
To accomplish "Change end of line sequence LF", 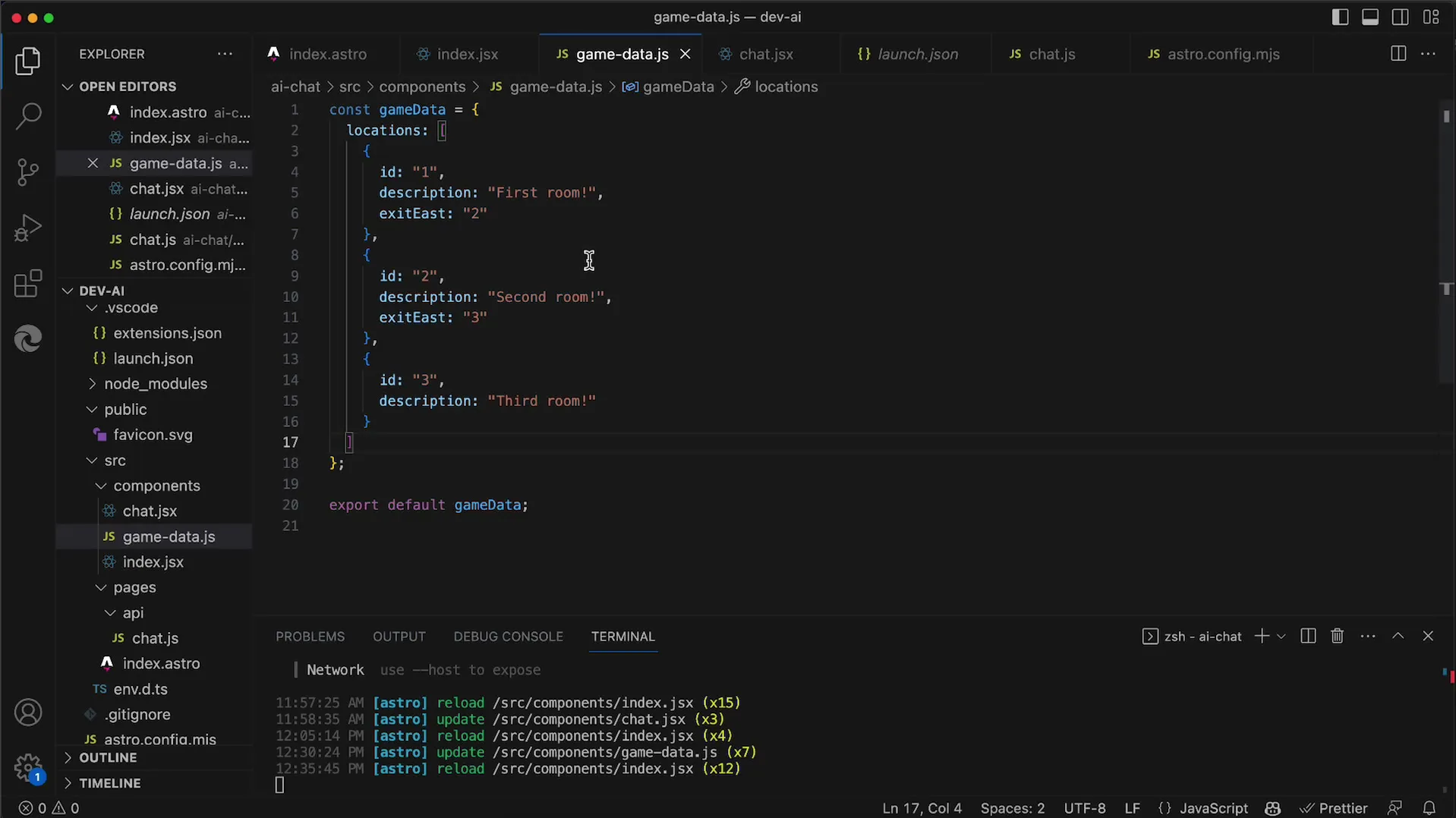I will click(x=1132, y=808).
